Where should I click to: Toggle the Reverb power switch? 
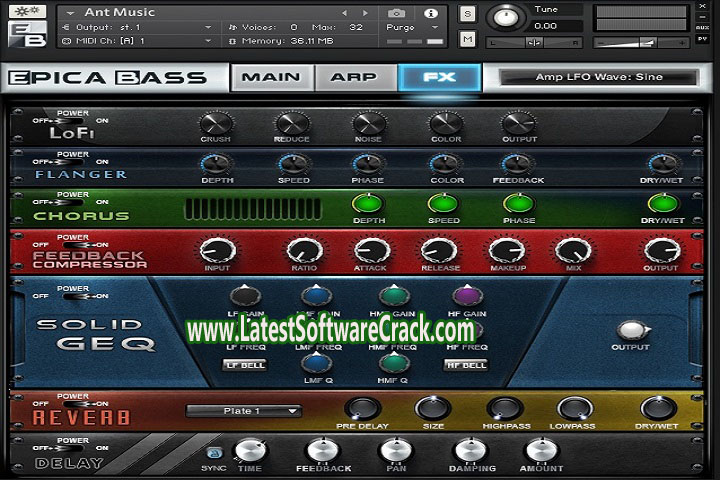pos(81,404)
